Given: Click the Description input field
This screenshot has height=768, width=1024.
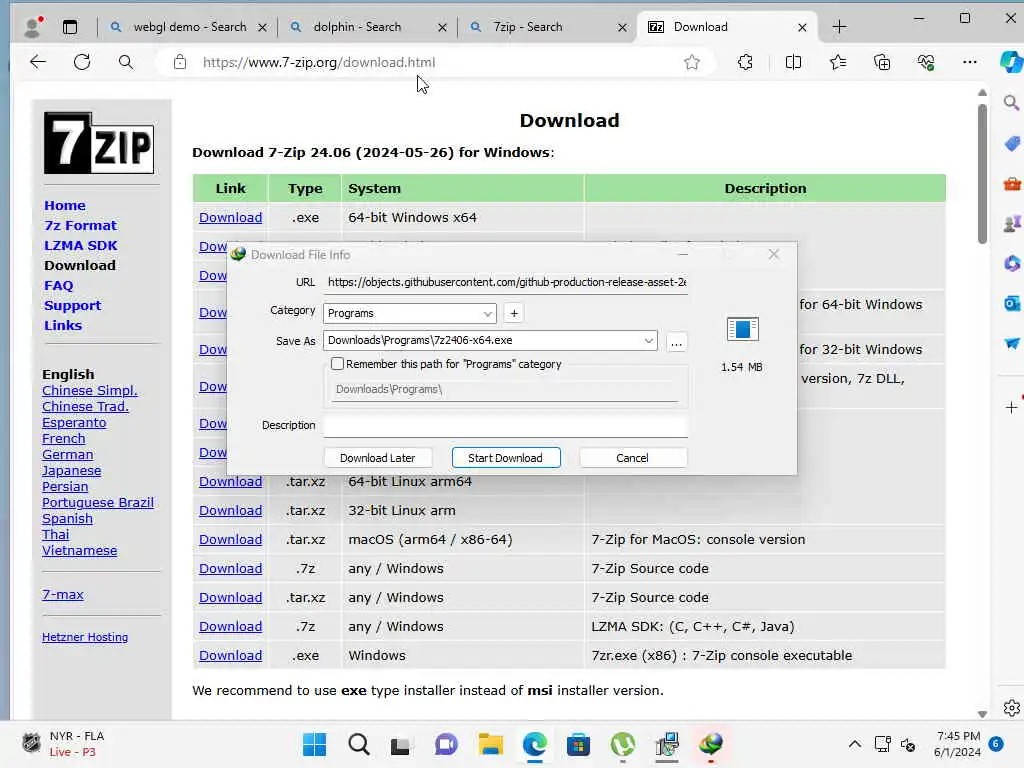Looking at the screenshot, I should click(x=505, y=426).
